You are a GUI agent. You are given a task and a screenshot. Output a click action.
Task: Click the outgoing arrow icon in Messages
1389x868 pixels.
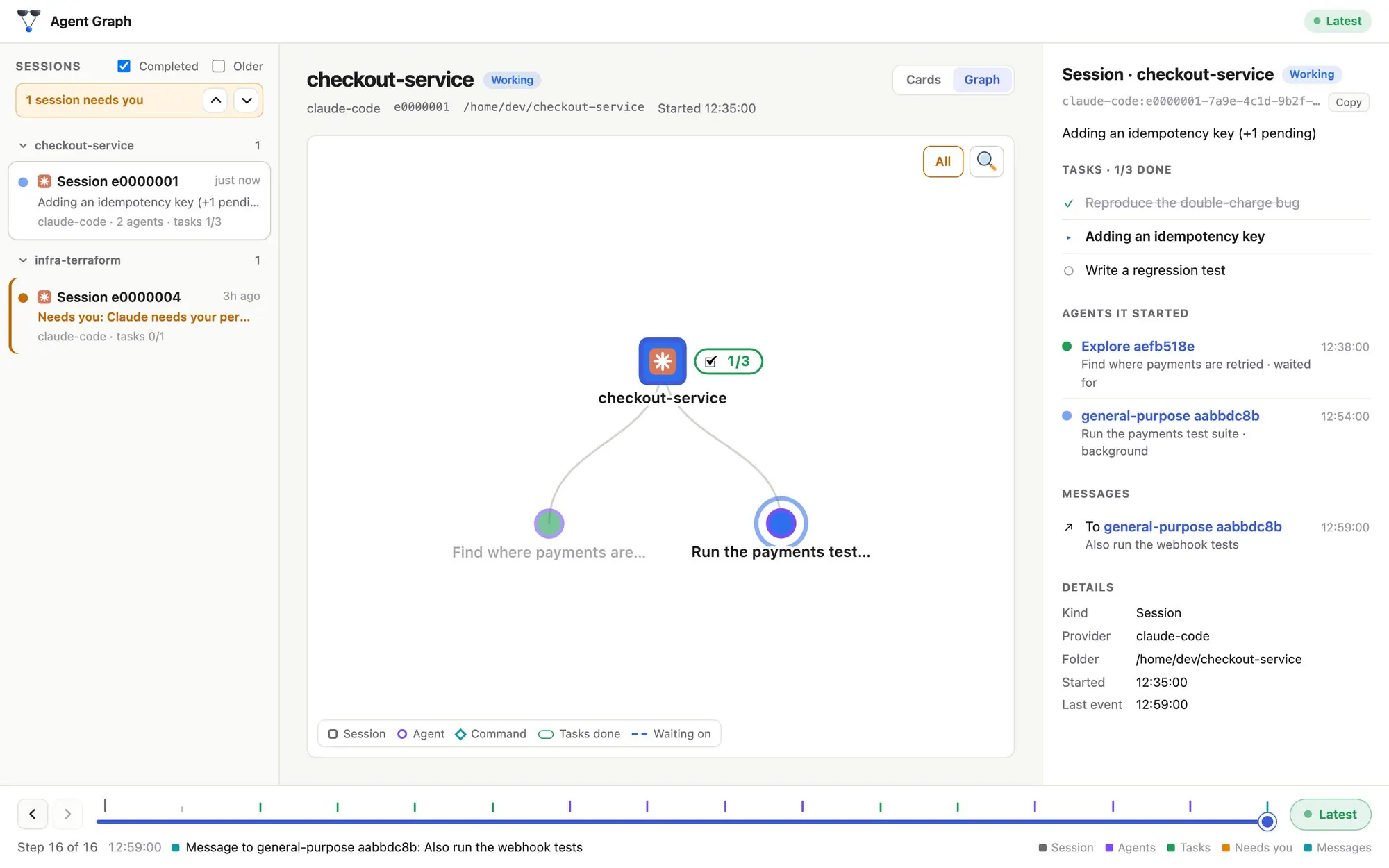coord(1069,527)
